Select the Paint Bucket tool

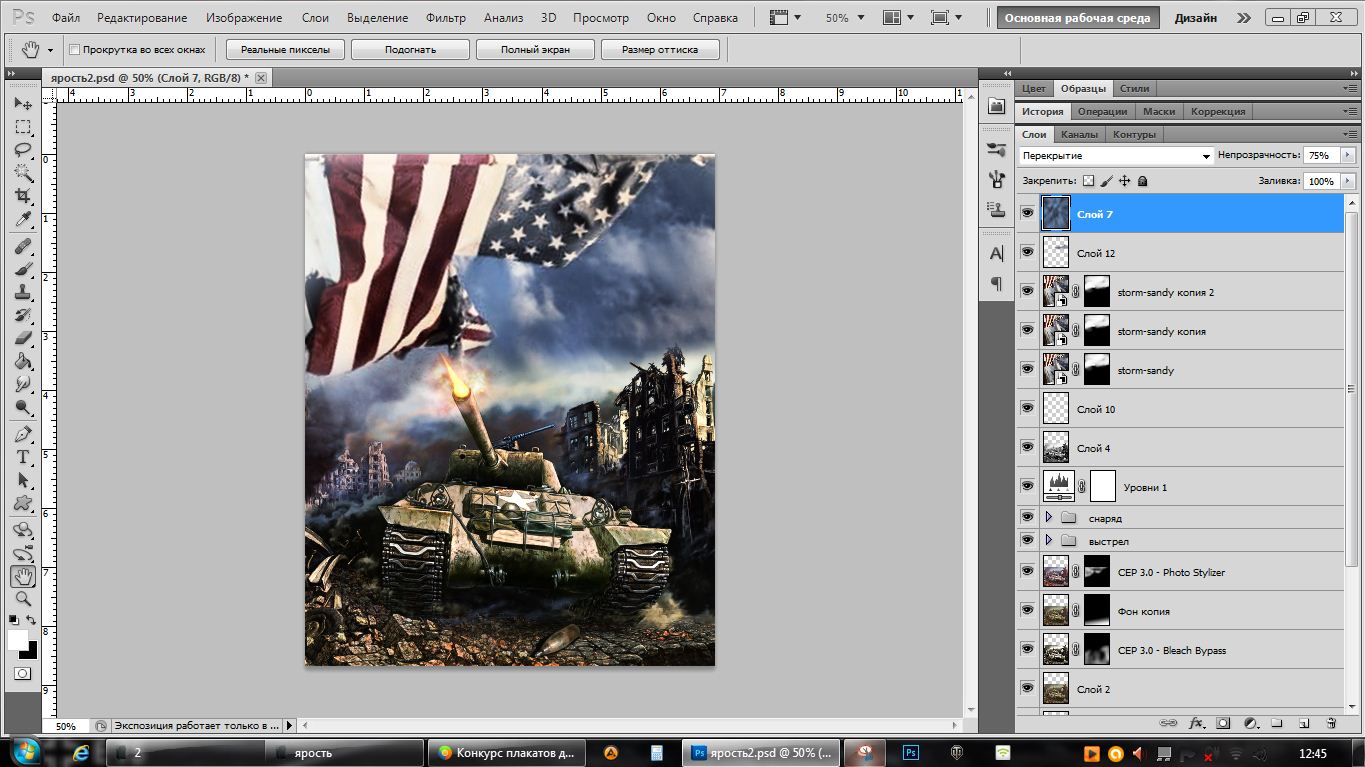(23, 361)
